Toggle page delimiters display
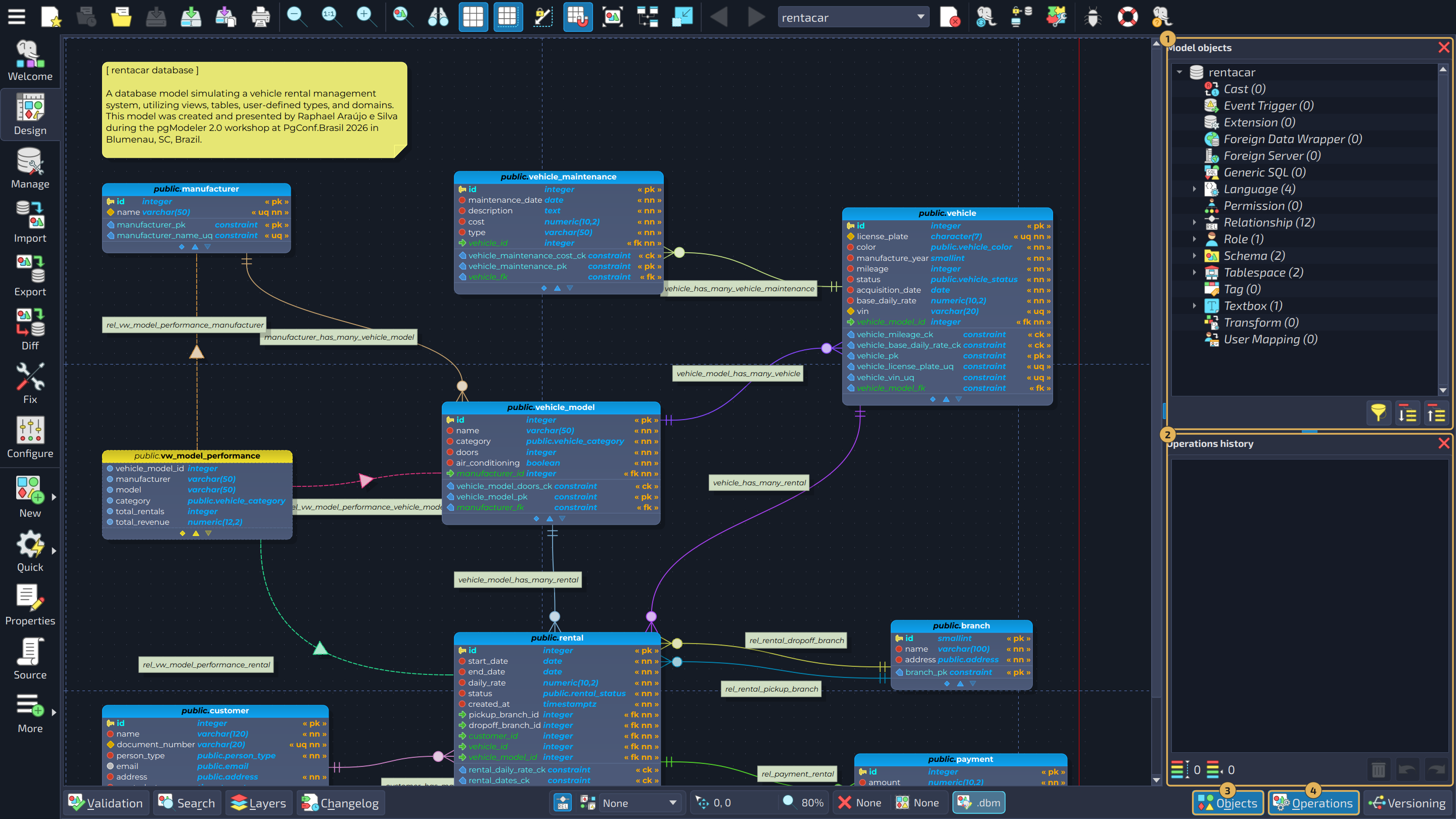The image size is (1456, 819). (508, 17)
